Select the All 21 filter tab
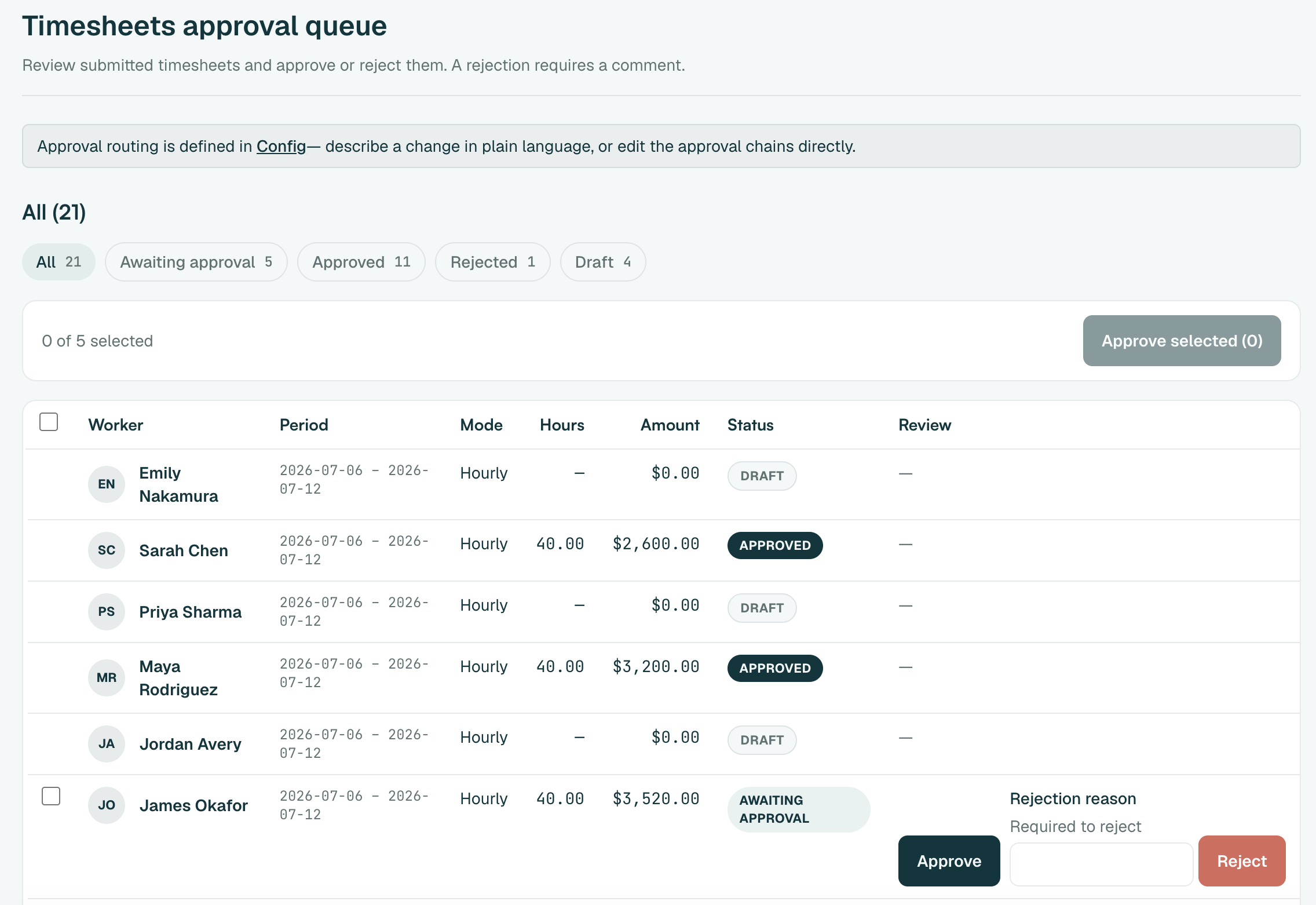 pos(59,262)
